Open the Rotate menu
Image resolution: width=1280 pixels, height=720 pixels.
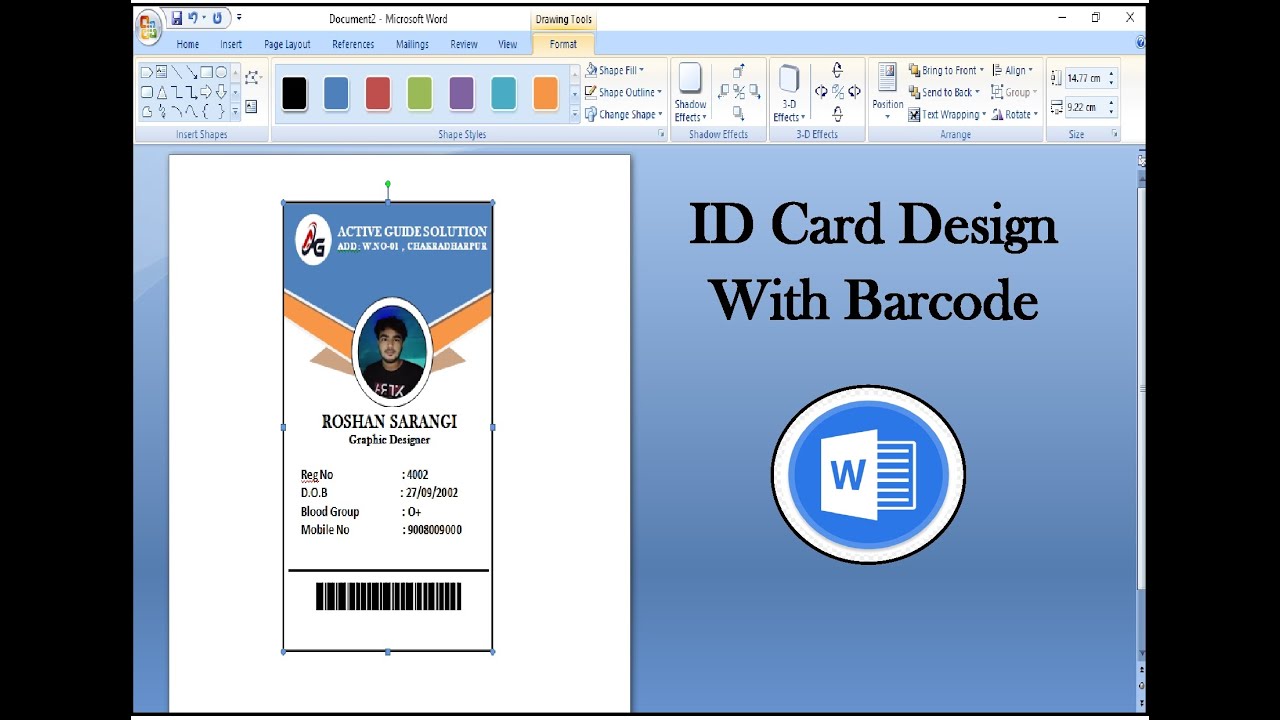pyautogui.click(x=1015, y=114)
